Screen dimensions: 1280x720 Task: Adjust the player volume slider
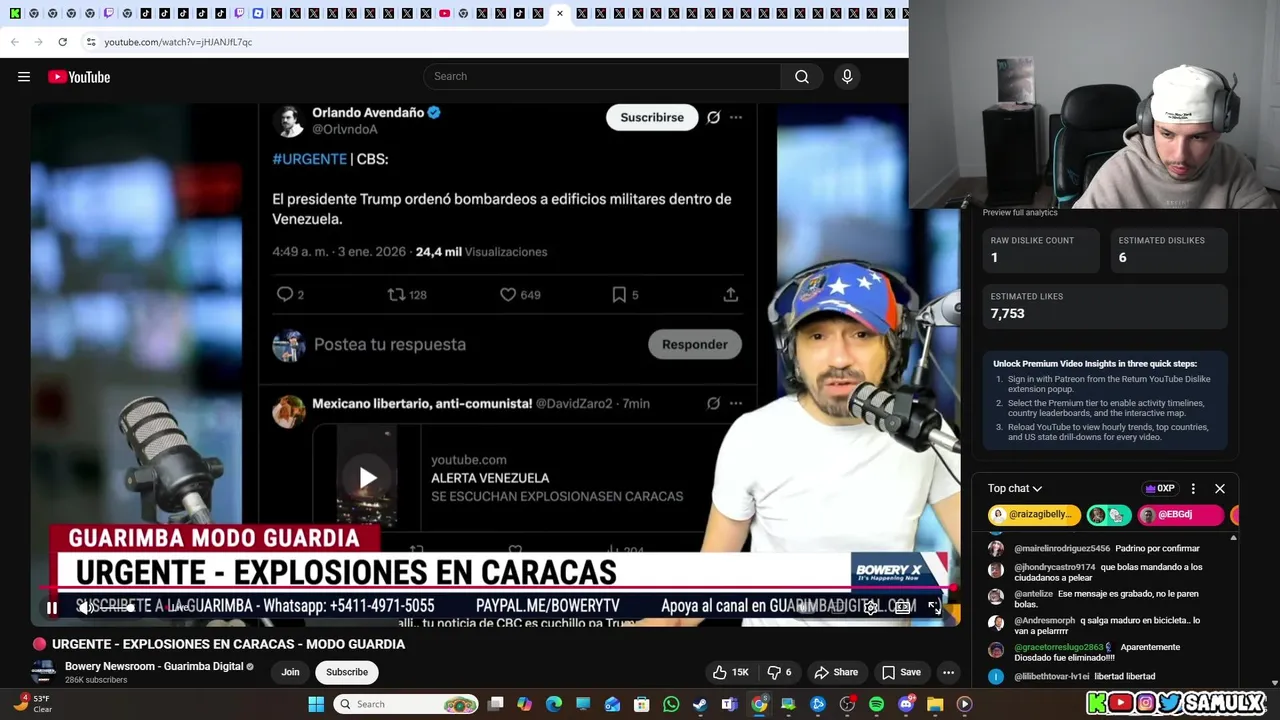pos(115,607)
